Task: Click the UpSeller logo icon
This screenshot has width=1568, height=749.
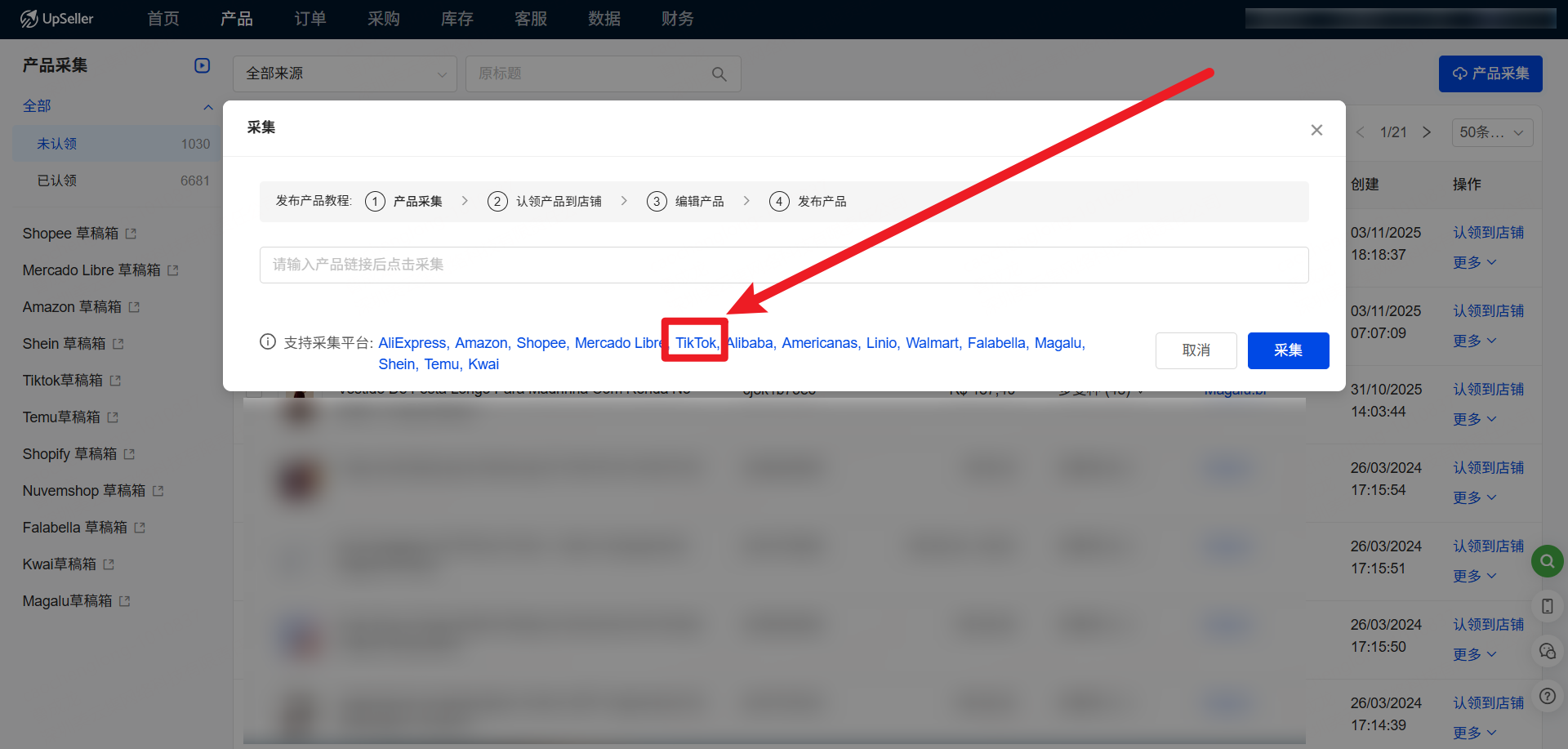Action: pos(29,19)
